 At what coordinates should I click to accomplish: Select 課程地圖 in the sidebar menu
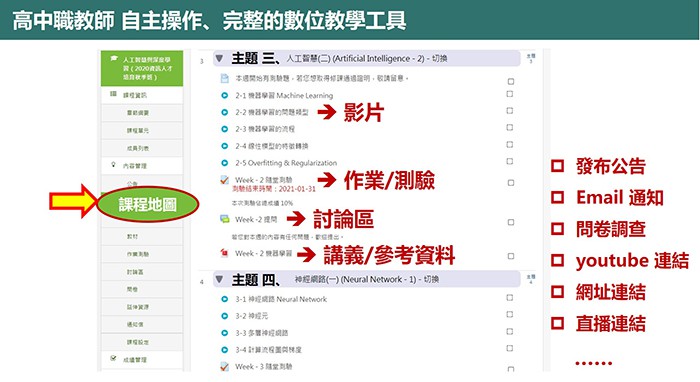click(147, 204)
